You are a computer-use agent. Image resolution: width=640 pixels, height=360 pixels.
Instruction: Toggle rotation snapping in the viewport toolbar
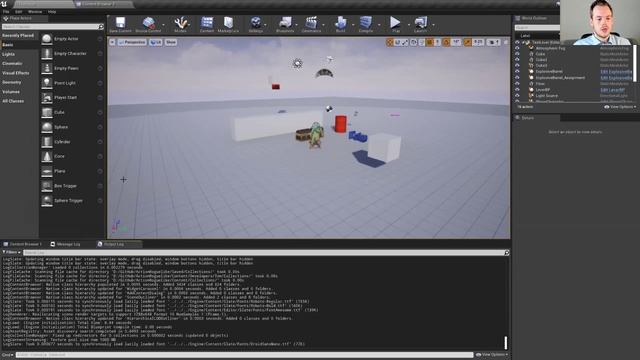(x=446, y=42)
